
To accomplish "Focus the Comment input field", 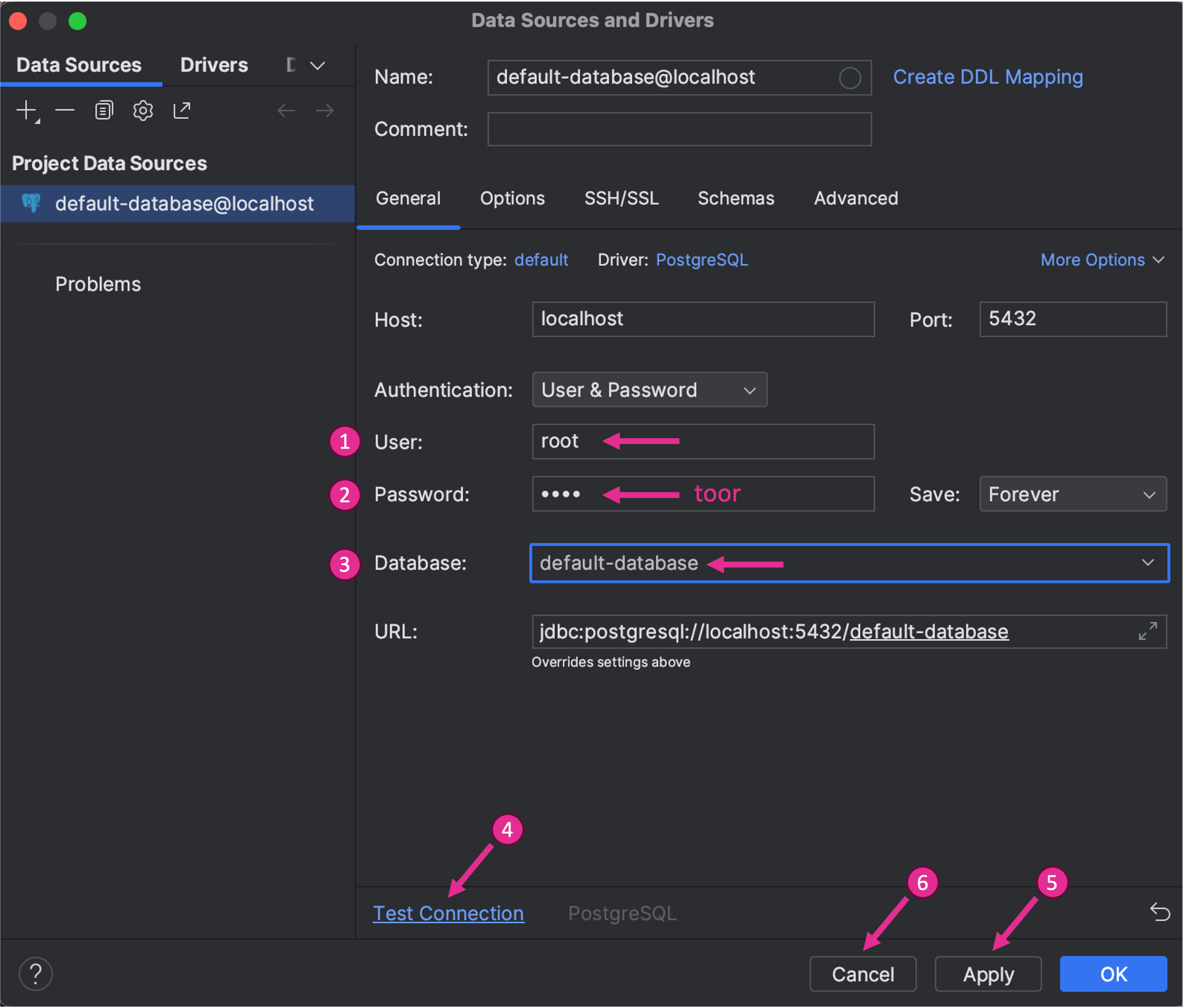I will tap(679, 129).
